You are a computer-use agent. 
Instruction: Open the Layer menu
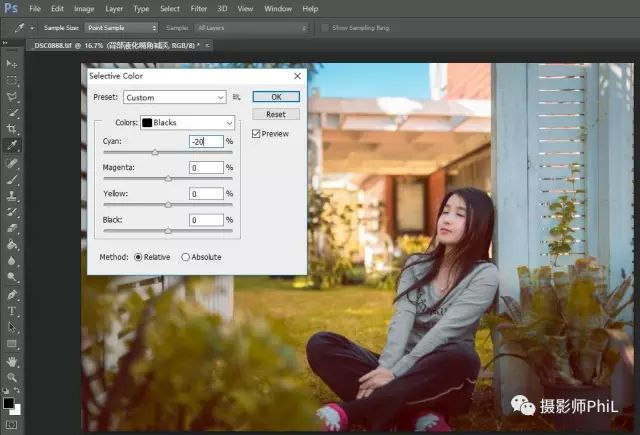114,9
